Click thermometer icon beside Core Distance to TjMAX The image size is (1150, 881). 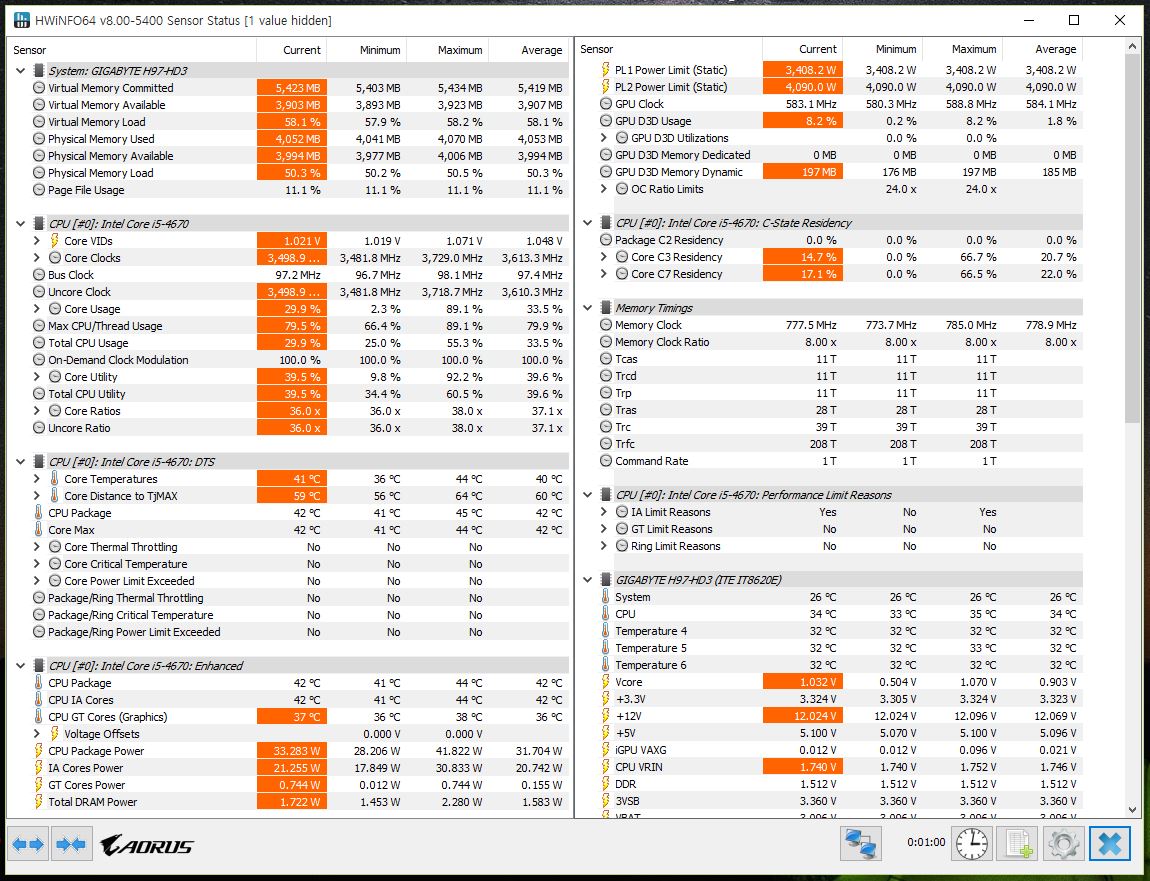coord(54,495)
